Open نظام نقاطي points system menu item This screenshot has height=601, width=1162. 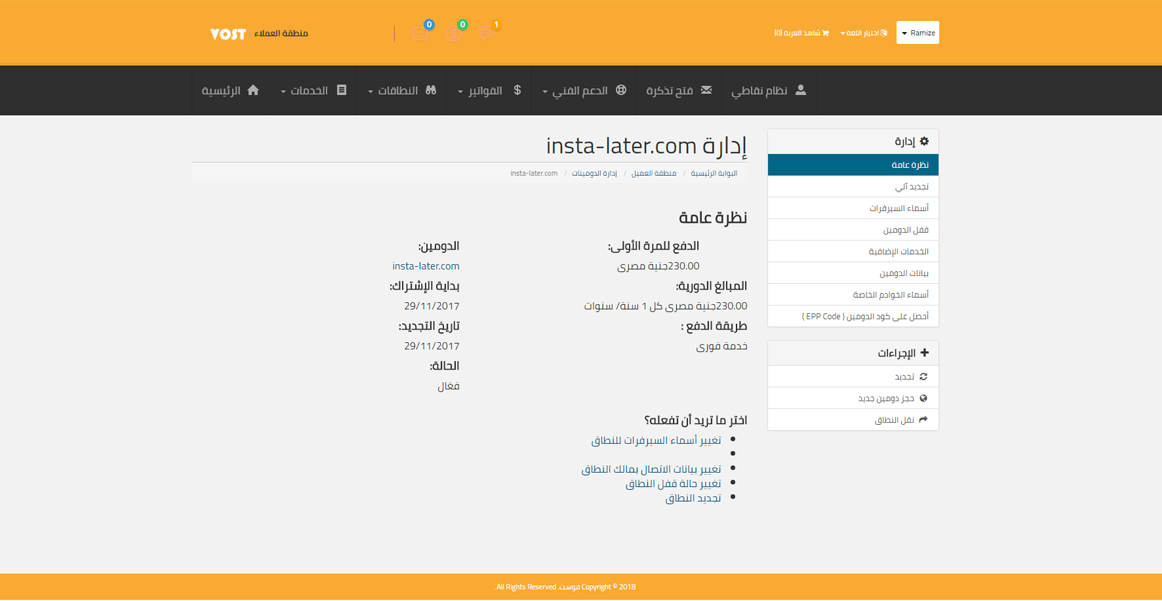point(768,90)
